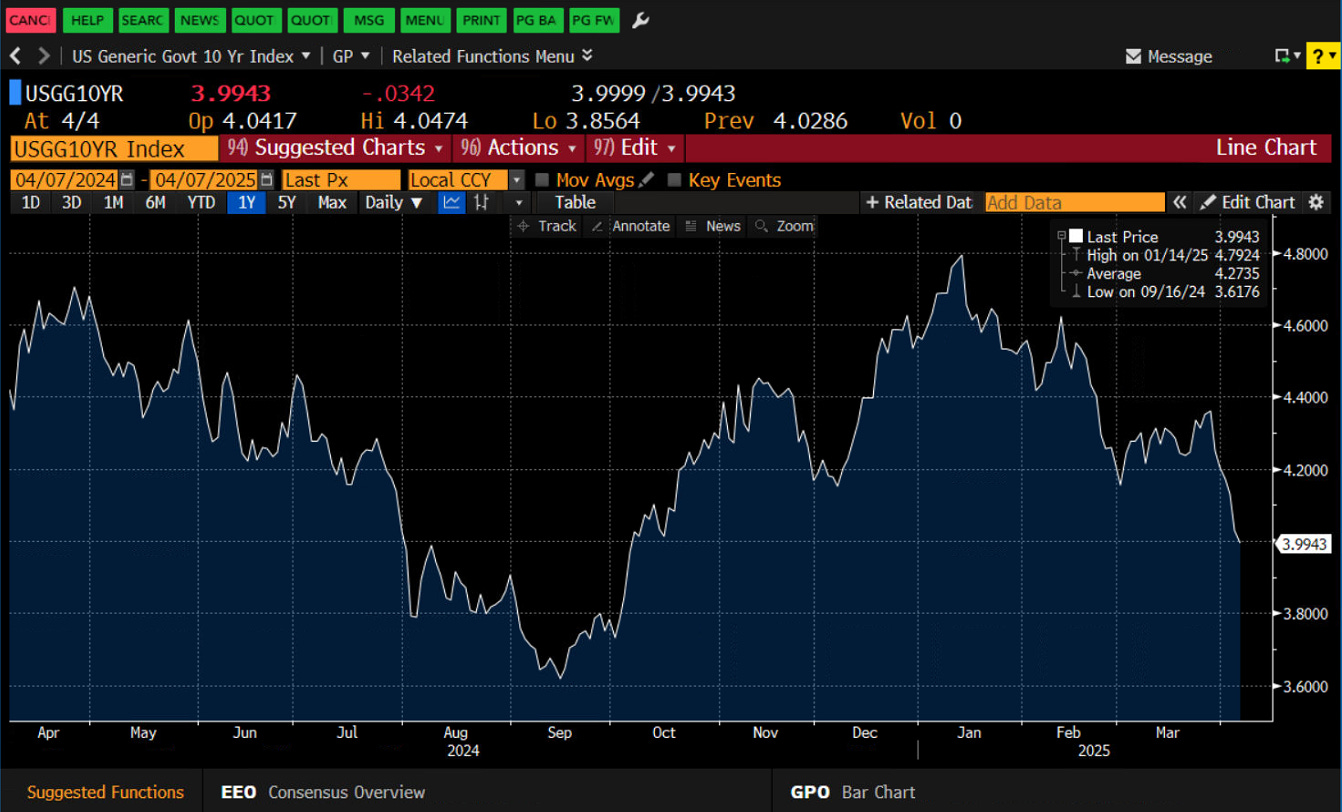1342x812 pixels.
Task: Collapse panel with the double left chevron
Action: click(x=1180, y=202)
